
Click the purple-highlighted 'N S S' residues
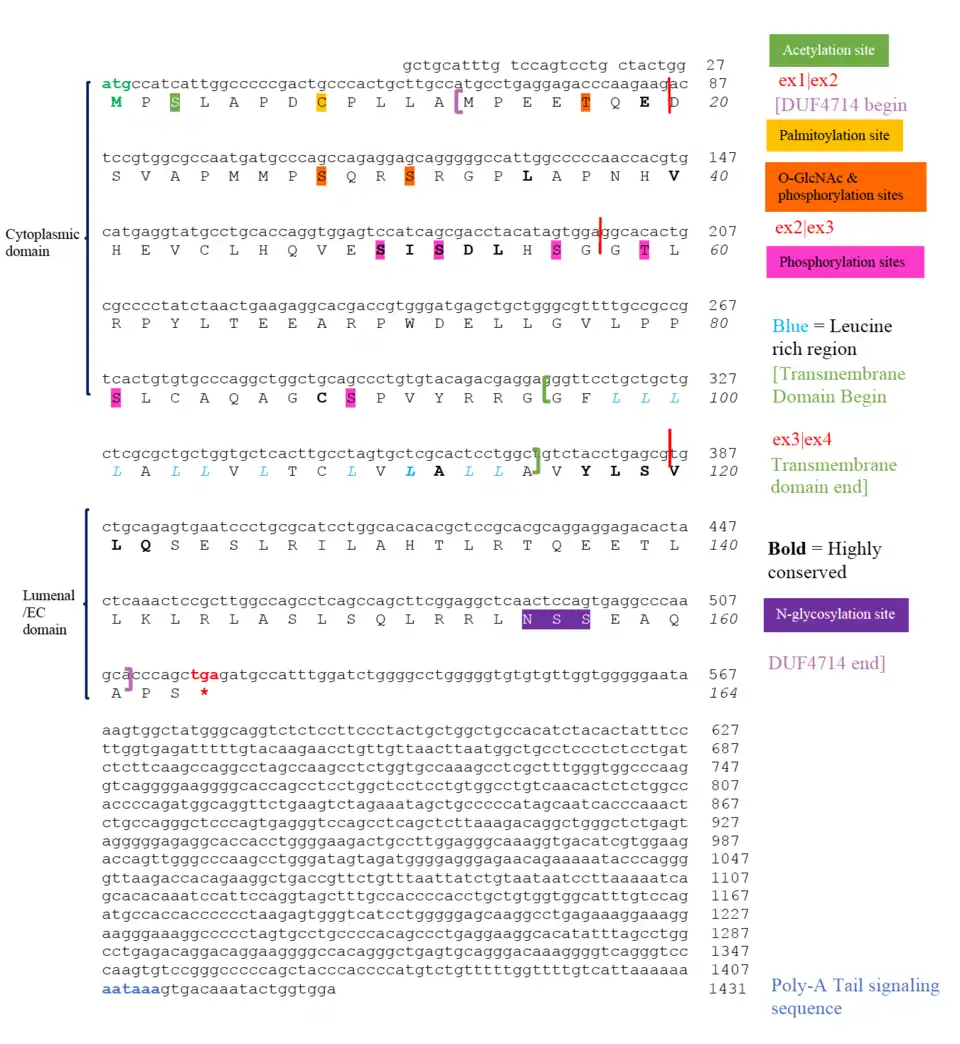556,619
